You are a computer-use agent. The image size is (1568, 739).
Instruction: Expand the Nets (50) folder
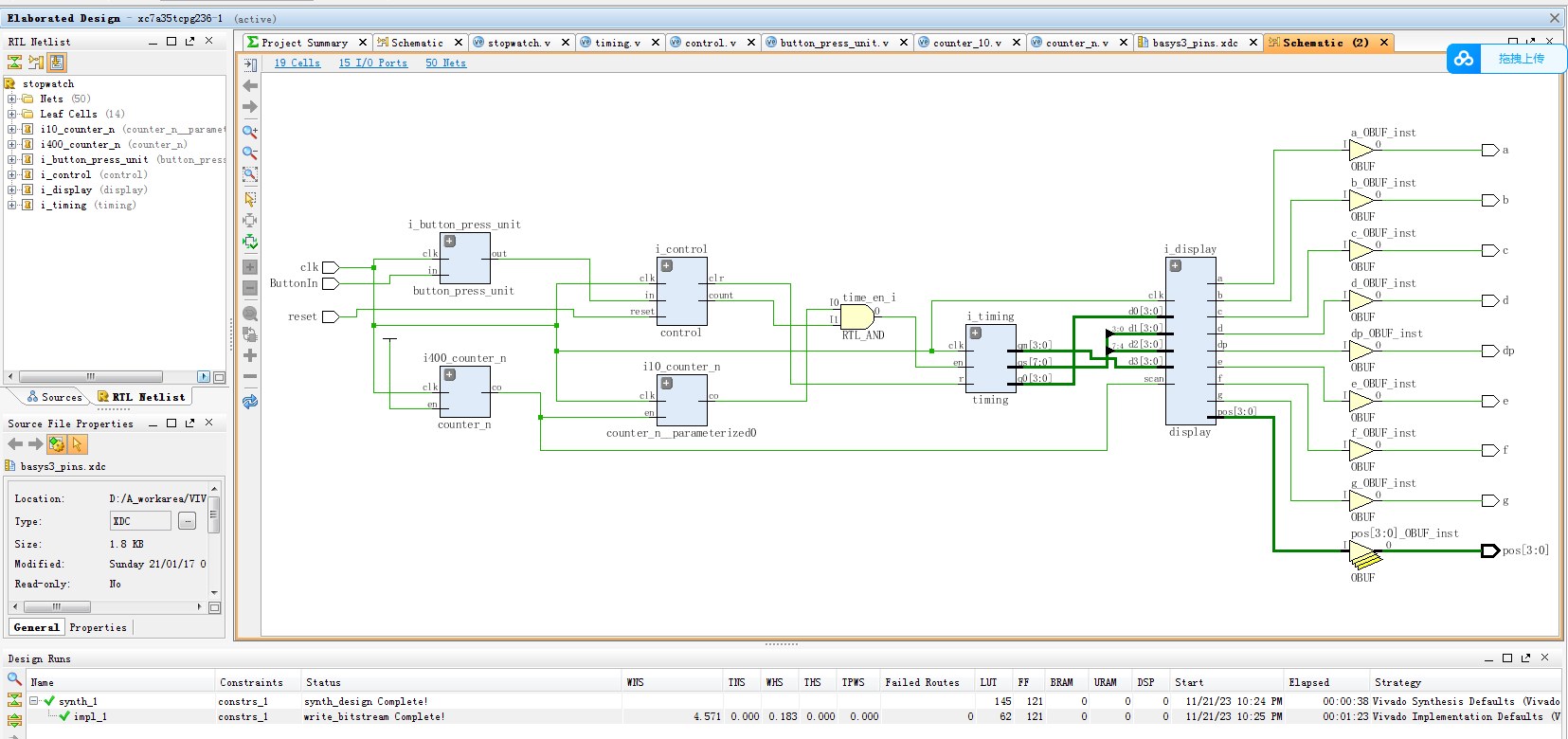tap(11, 99)
